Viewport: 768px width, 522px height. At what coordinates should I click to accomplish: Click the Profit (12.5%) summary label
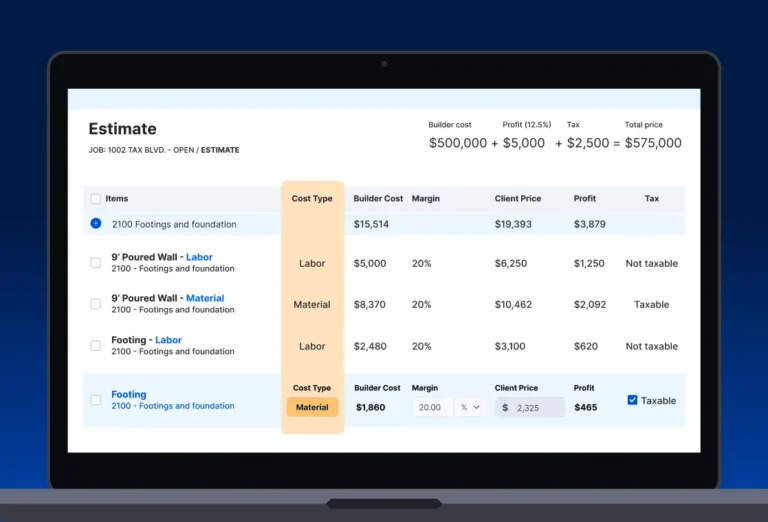527,125
